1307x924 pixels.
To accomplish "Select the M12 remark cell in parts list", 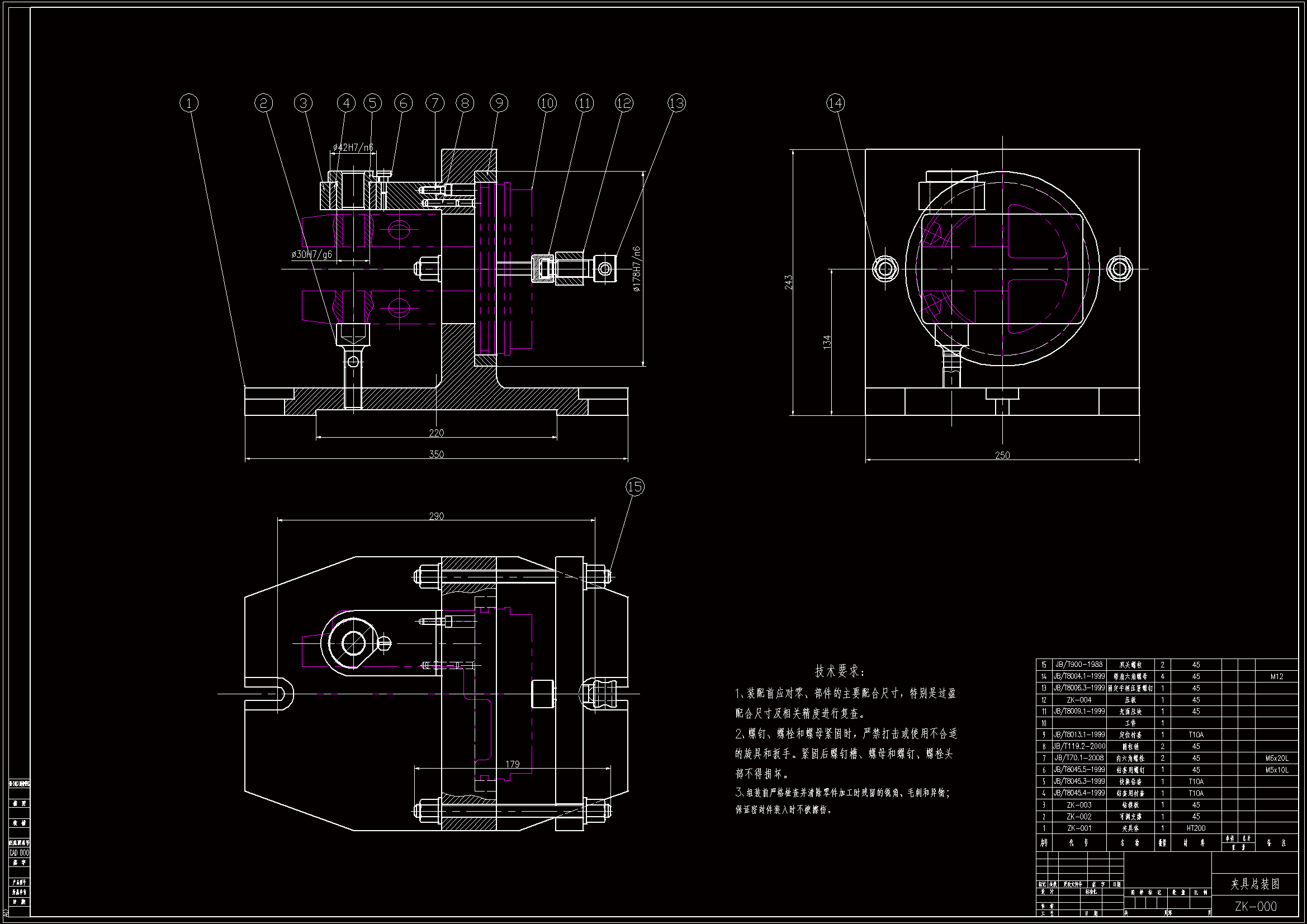I will point(1276,676).
